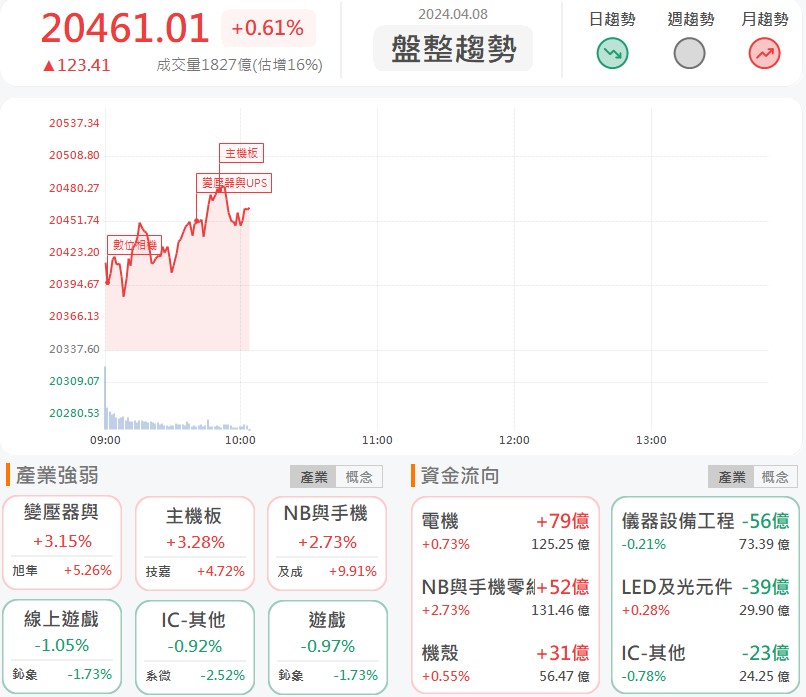Click the 73.39 億 turnover value
Image resolution: width=806 pixels, height=697 pixels.
pos(764,544)
